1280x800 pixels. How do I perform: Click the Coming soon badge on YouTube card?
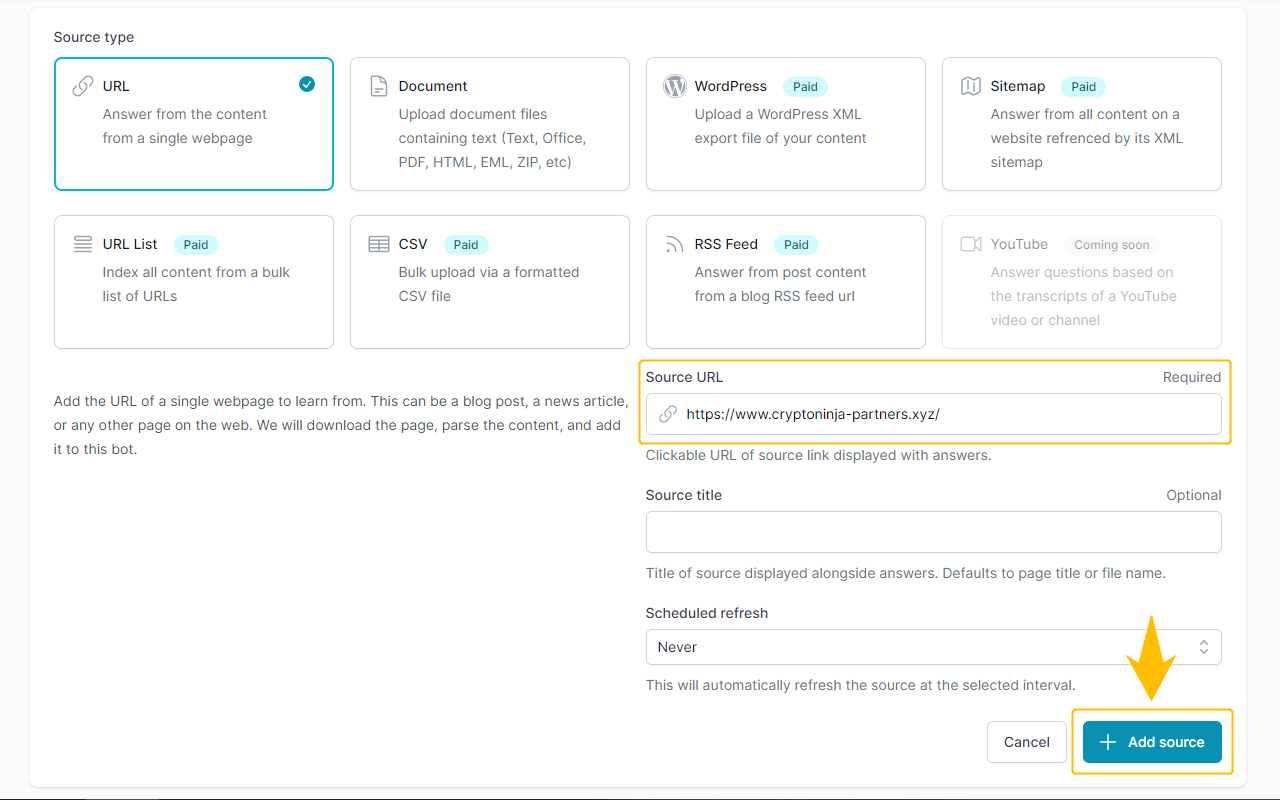(x=1112, y=245)
